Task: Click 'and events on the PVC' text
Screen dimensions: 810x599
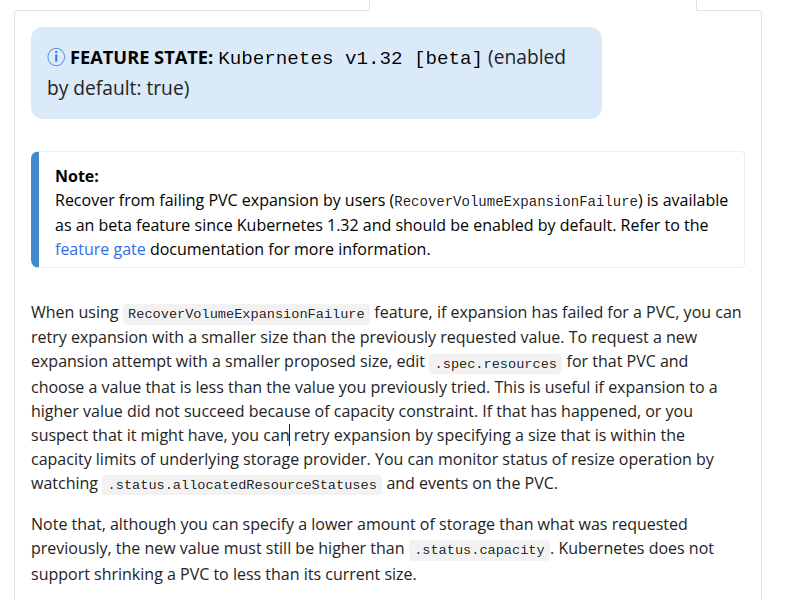Action: click(x=472, y=483)
